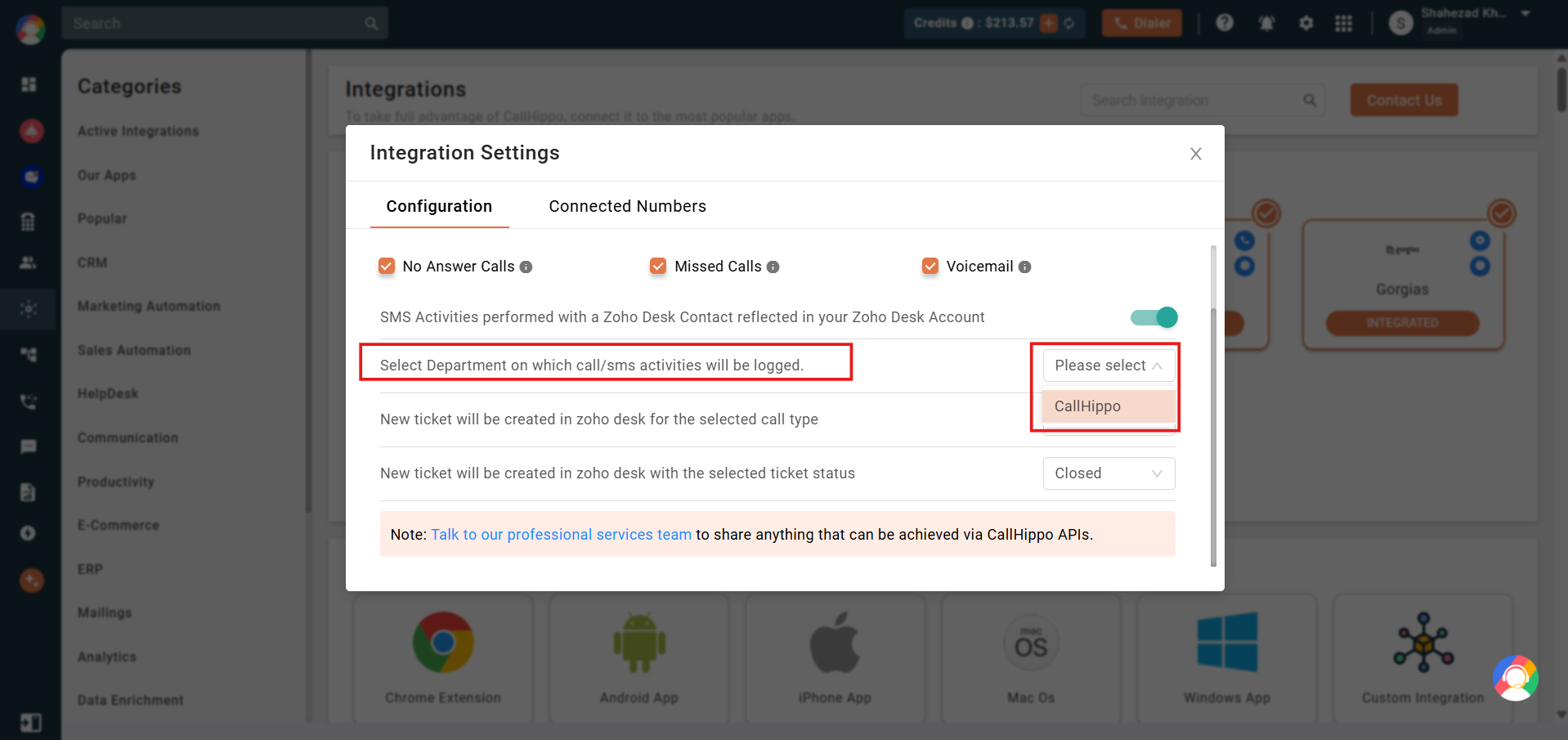Expand the Shahezad Kh user menu arrow
The width and height of the screenshot is (1568, 740).
[1525, 14]
